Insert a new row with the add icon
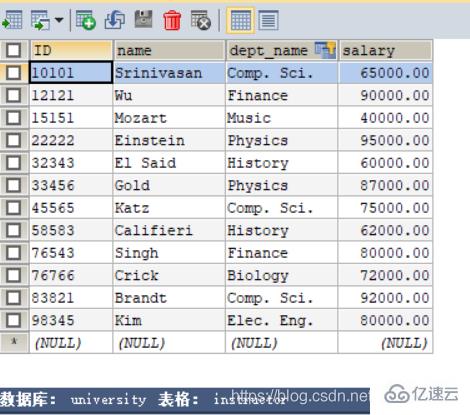Image resolution: width=470 pixels, height=415 pixels. coord(86,20)
